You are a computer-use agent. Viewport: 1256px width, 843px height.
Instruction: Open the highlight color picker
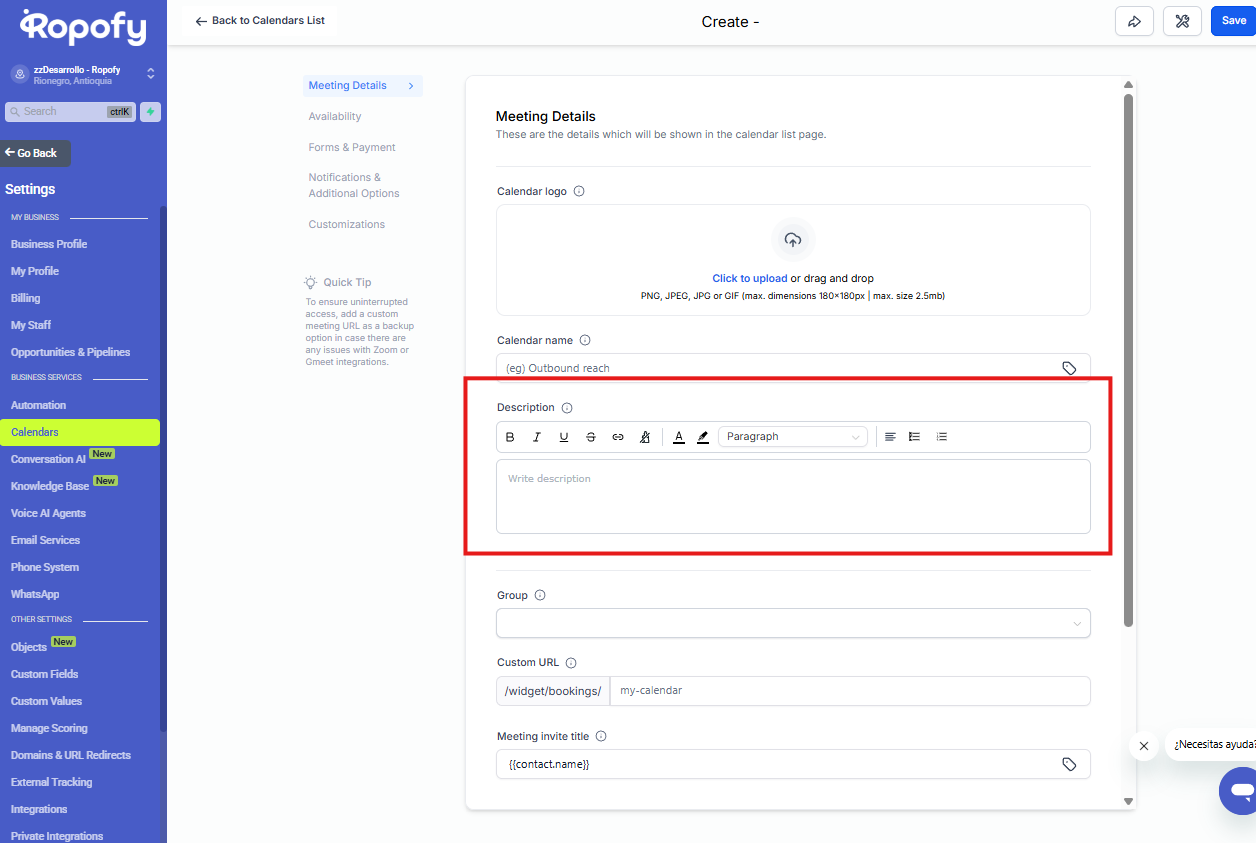pyautogui.click(x=703, y=437)
